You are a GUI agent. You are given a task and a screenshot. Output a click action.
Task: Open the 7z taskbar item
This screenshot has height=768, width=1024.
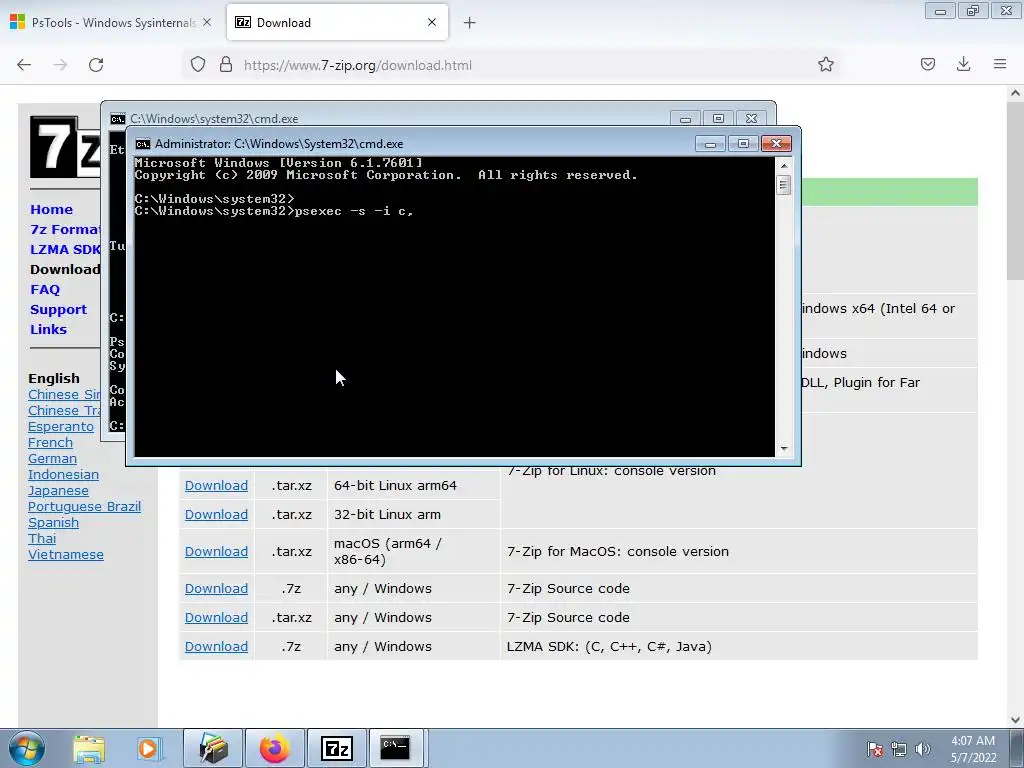pyautogui.click(x=336, y=748)
